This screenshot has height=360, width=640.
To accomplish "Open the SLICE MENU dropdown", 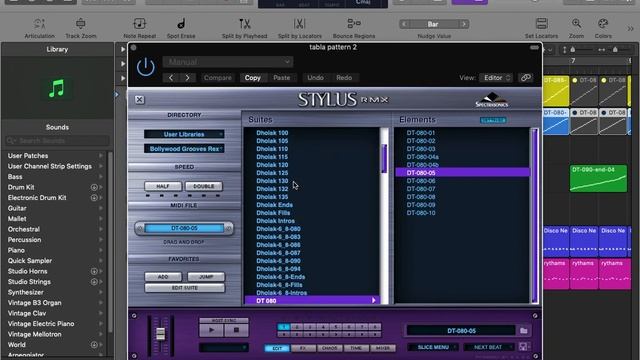I will coord(433,347).
